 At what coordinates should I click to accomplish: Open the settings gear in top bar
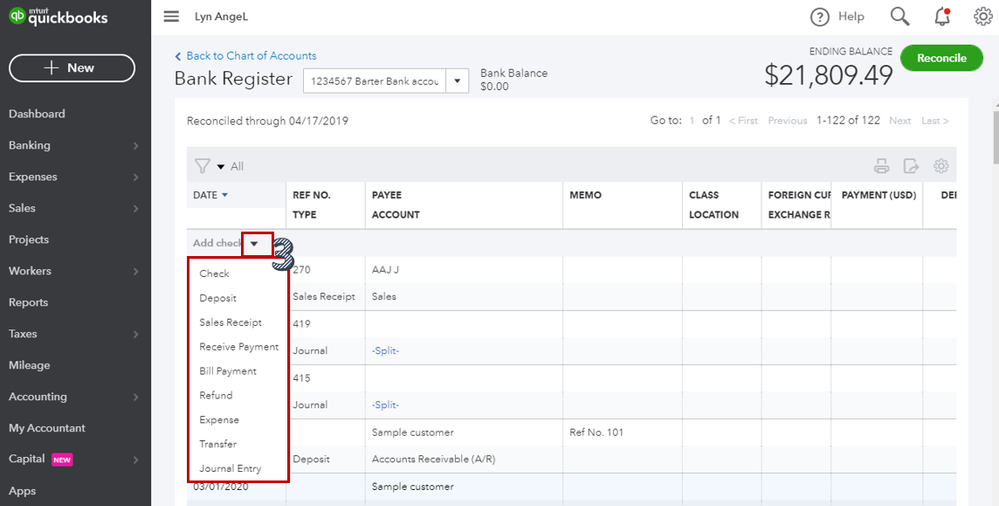[x=983, y=17]
